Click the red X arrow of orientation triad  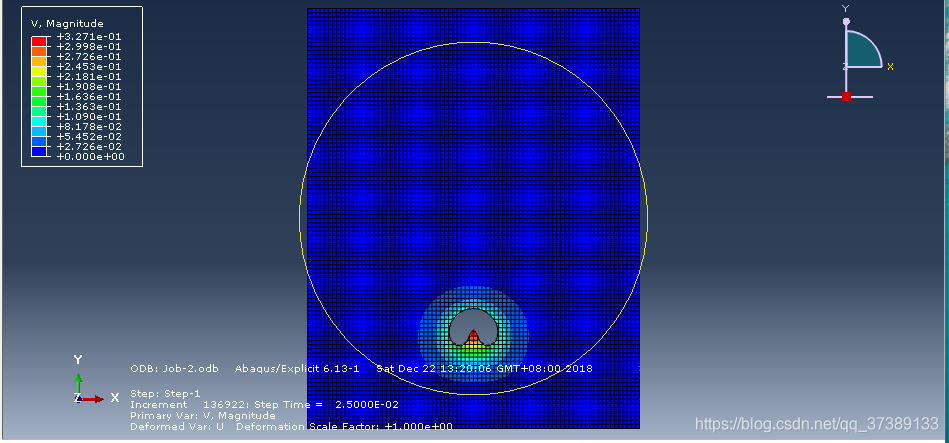[93, 398]
